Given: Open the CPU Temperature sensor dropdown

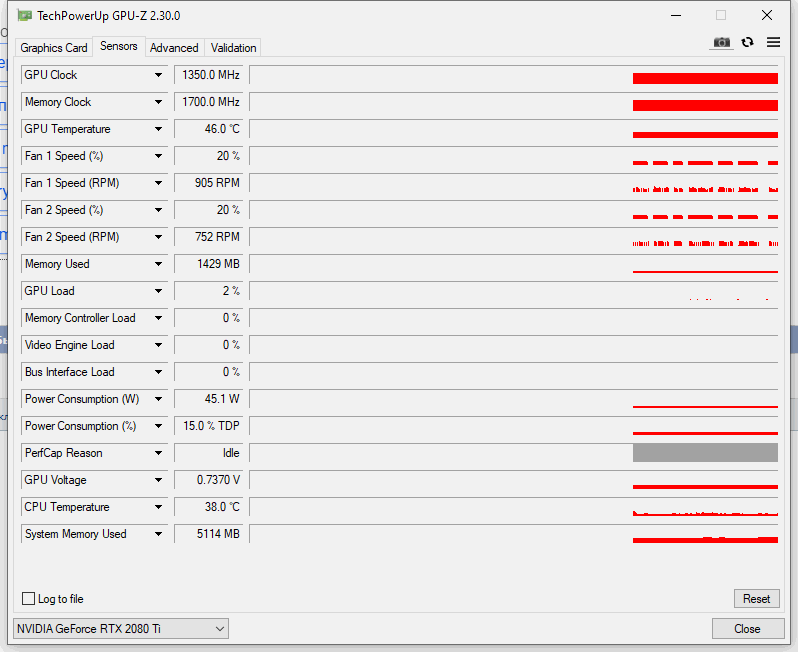Looking at the screenshot, I should click(158, 506).
